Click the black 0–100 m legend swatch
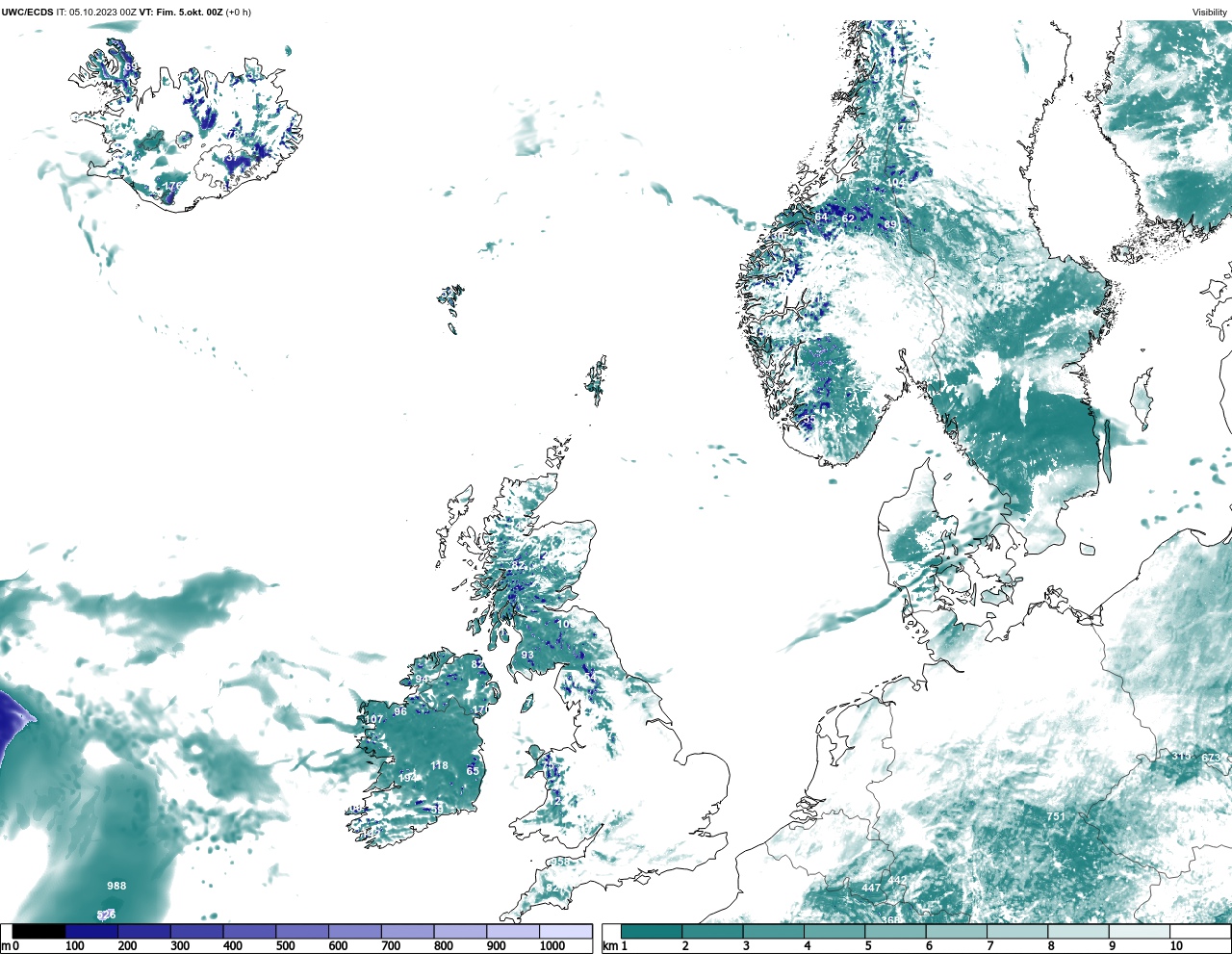 pos(39,932)
